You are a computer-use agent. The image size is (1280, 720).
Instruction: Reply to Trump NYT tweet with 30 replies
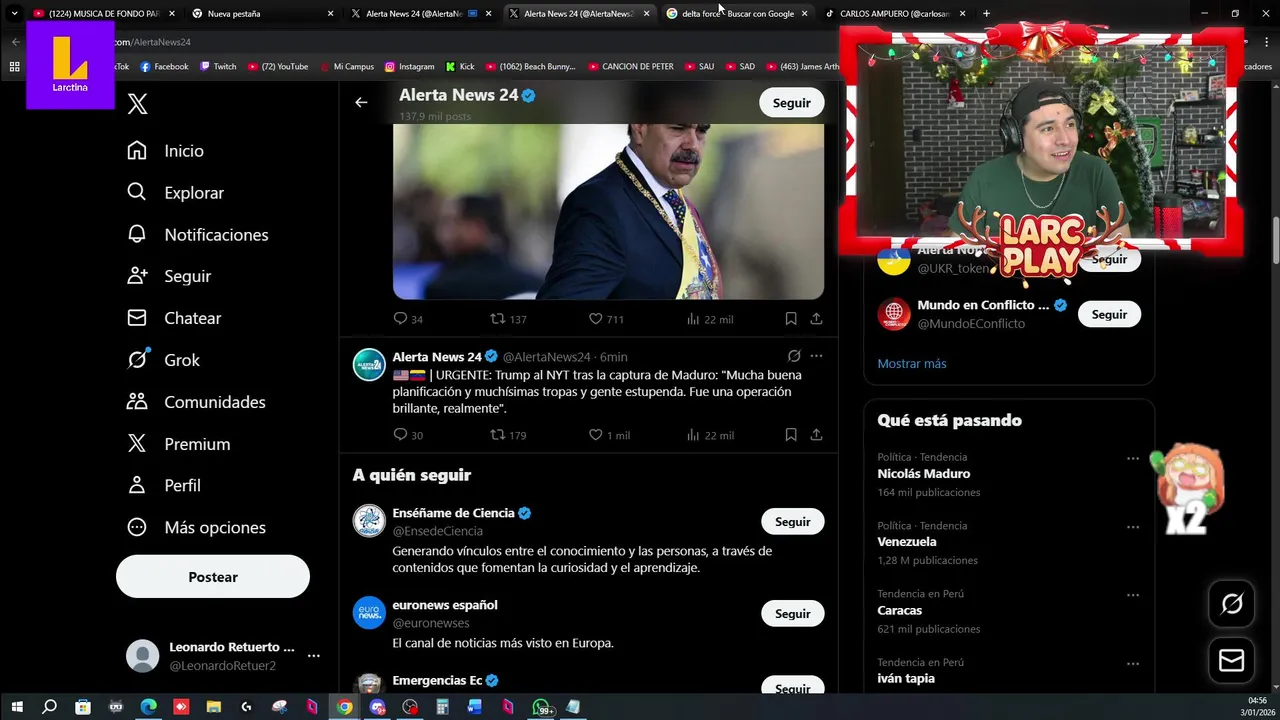click(408, 435)
